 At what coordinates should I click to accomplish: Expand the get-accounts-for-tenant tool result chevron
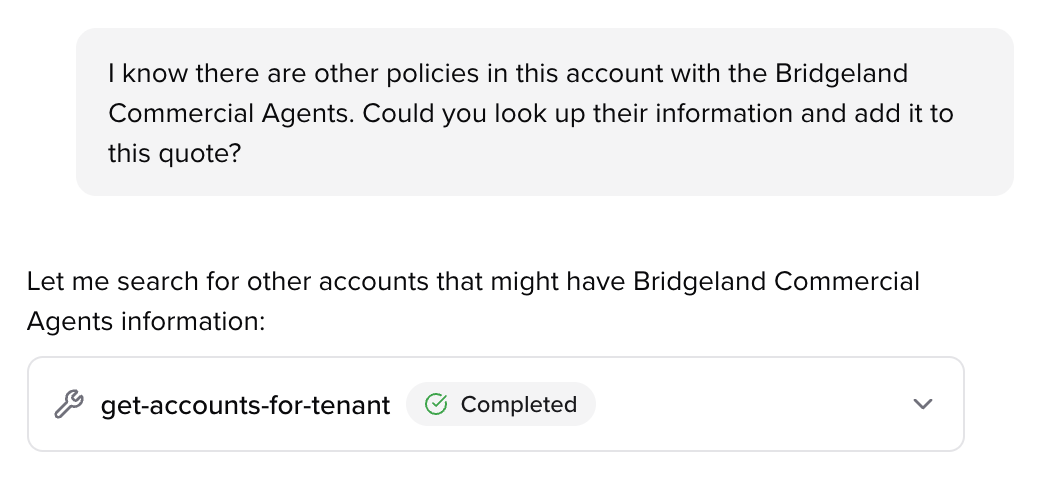coord(923,405)
